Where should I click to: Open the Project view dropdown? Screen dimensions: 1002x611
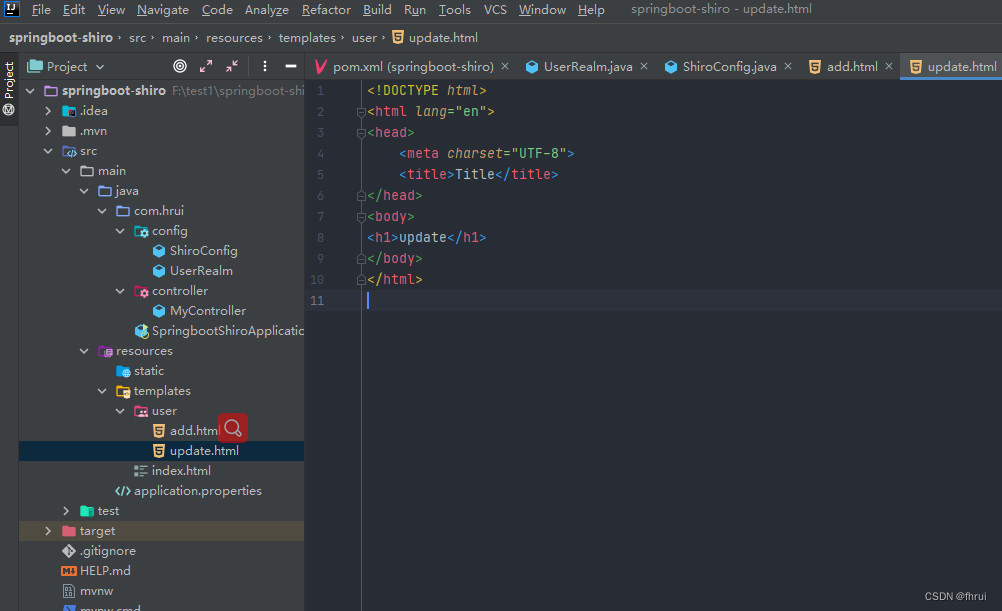click(x=66, y=66)
